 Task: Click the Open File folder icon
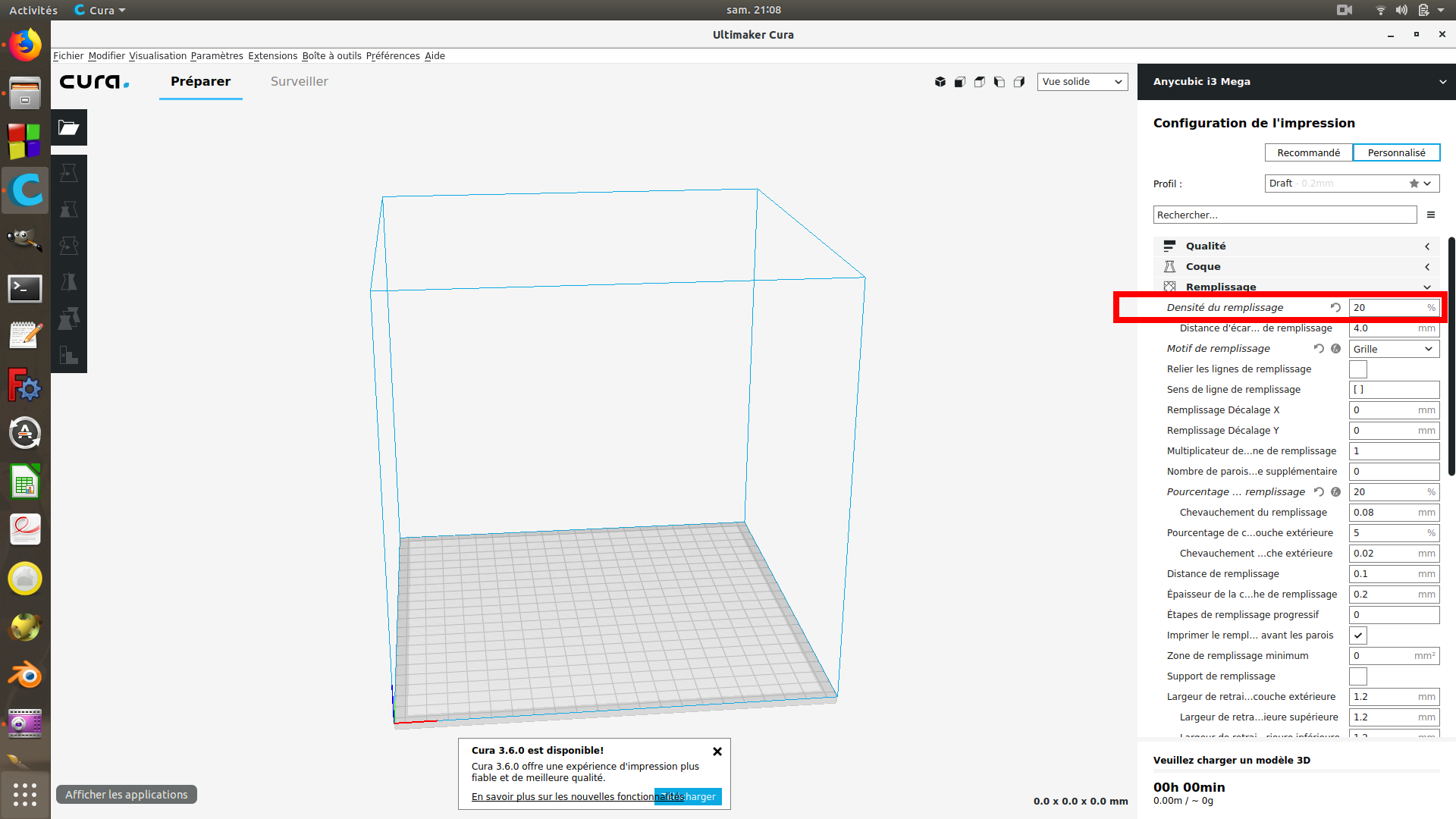tap(69, 127)
